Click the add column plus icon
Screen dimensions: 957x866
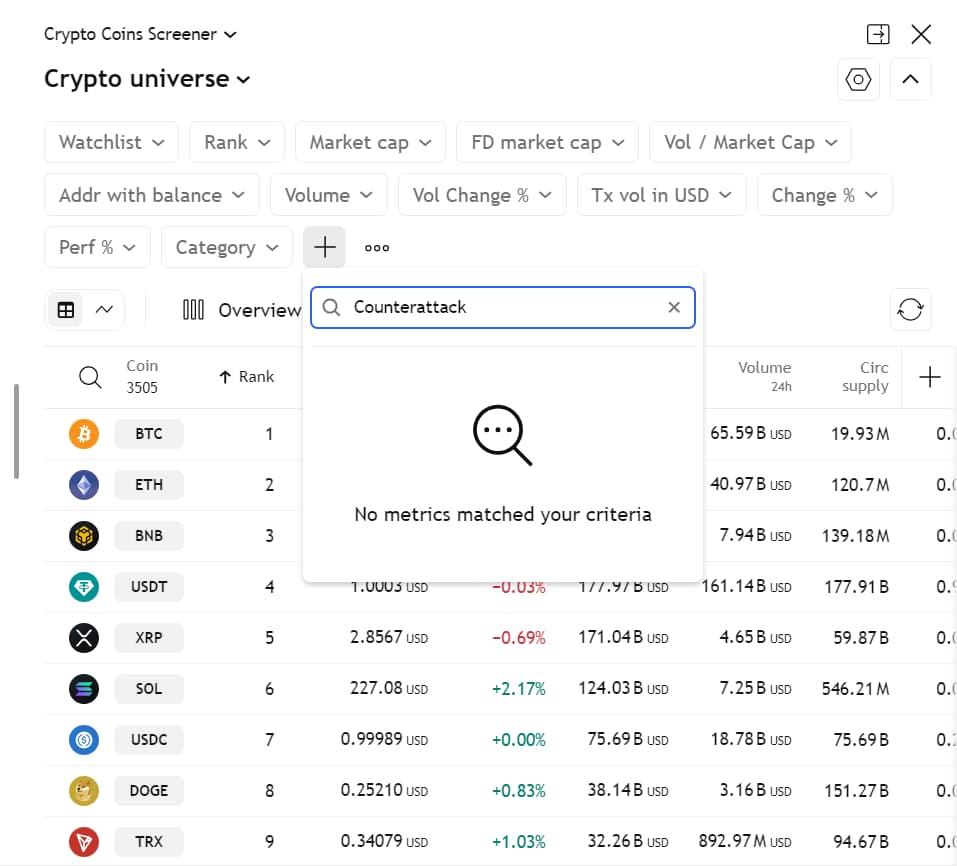[929, 377]
